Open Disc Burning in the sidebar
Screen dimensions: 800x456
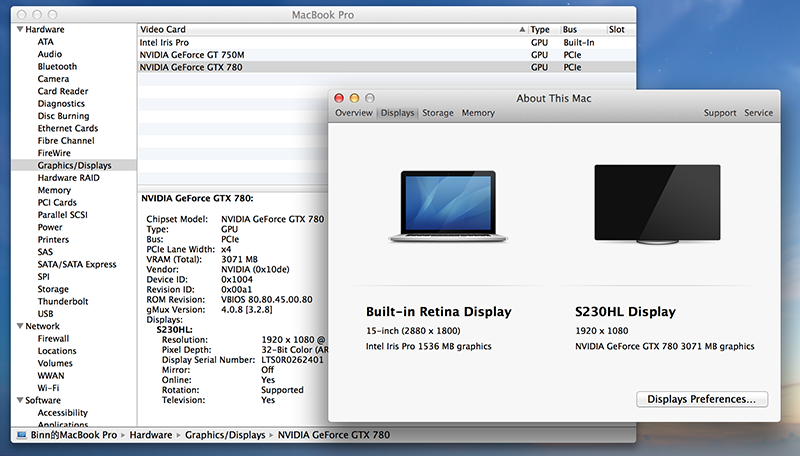coord(63,116)
